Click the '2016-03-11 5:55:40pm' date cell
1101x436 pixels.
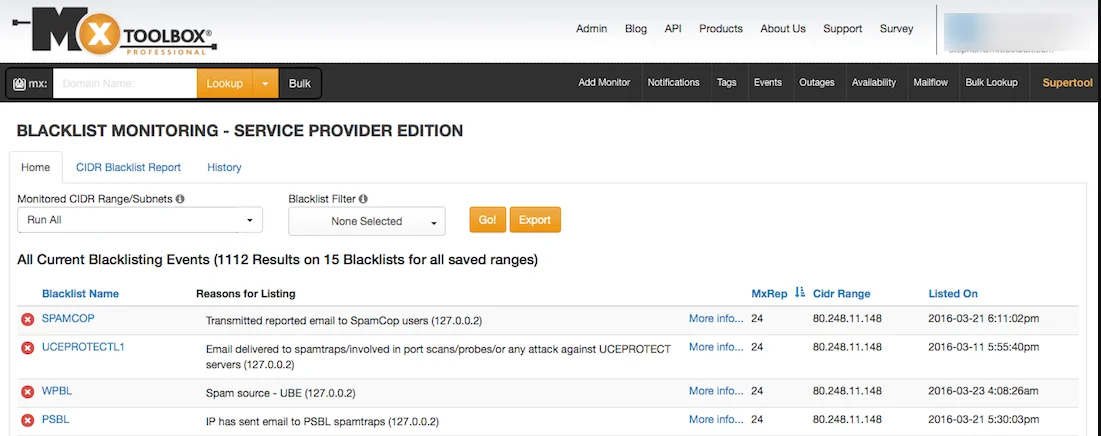click(x=983, y=347)
